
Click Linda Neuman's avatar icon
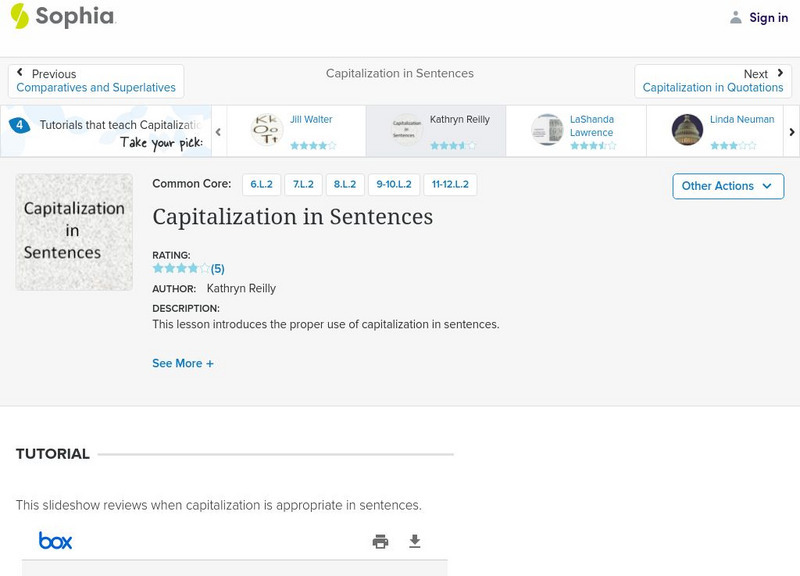coord(687,128)
